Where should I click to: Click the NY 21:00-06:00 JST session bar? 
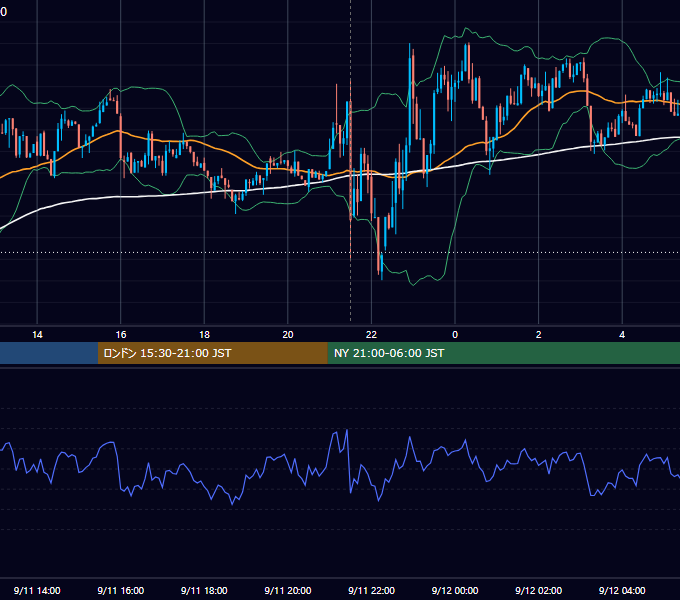(503, 353)
